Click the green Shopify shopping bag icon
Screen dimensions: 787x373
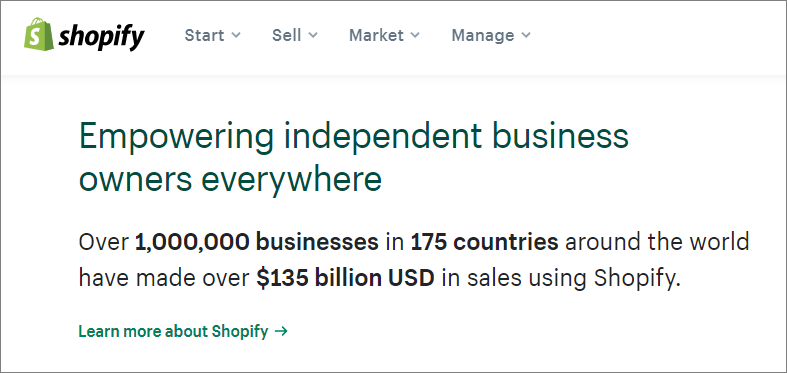click(39, 34)
